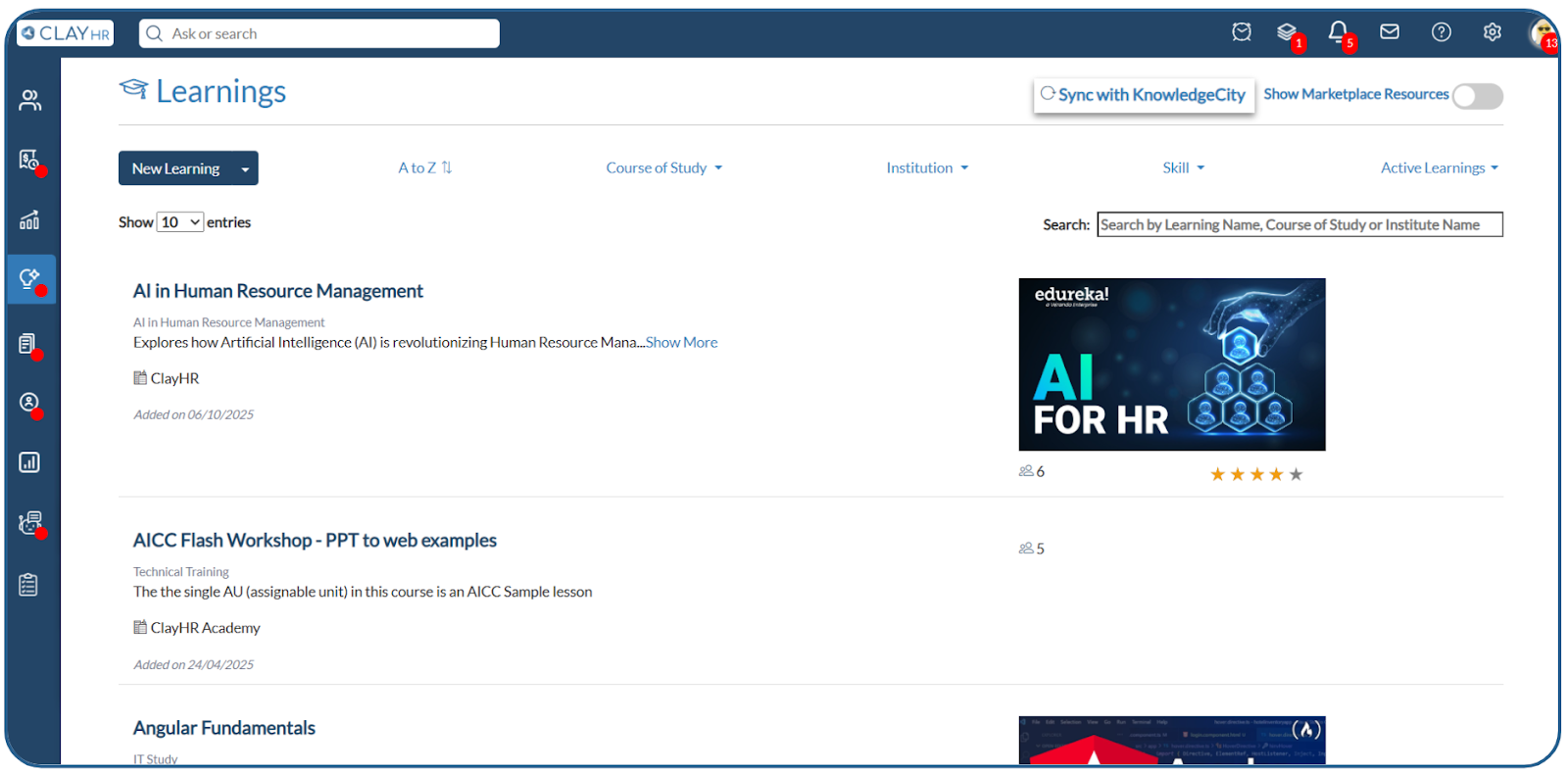Open the reports chart sidebar icon
The height and width of the screenshot is (771, 1568).
pos(30,462)
